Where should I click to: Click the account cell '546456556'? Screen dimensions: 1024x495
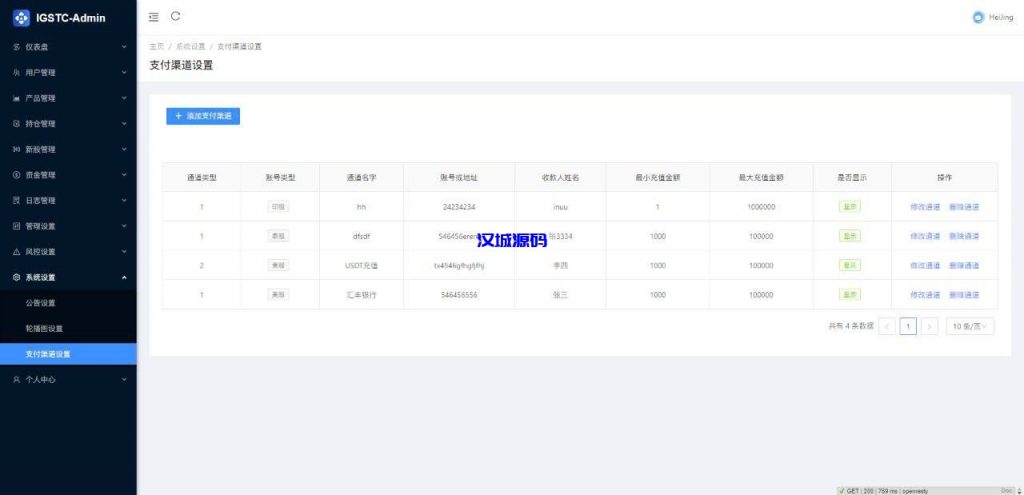pos(458,295)
